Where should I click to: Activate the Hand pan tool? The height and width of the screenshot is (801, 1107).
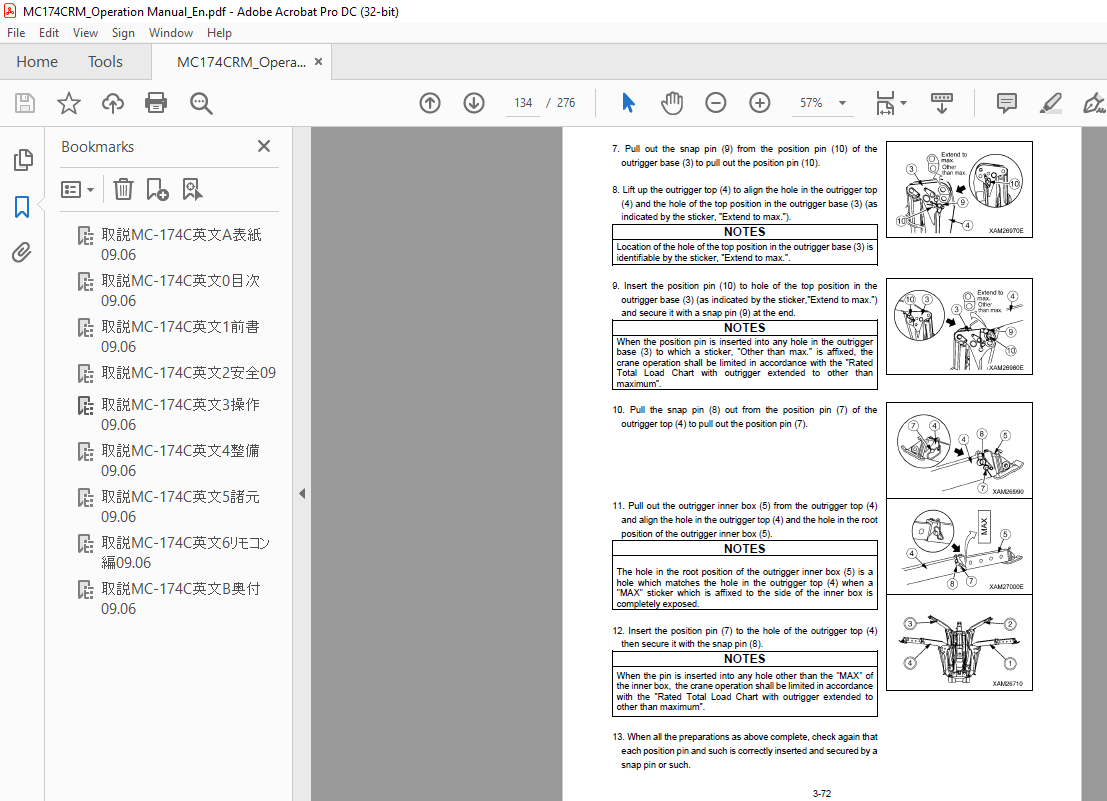671,103
